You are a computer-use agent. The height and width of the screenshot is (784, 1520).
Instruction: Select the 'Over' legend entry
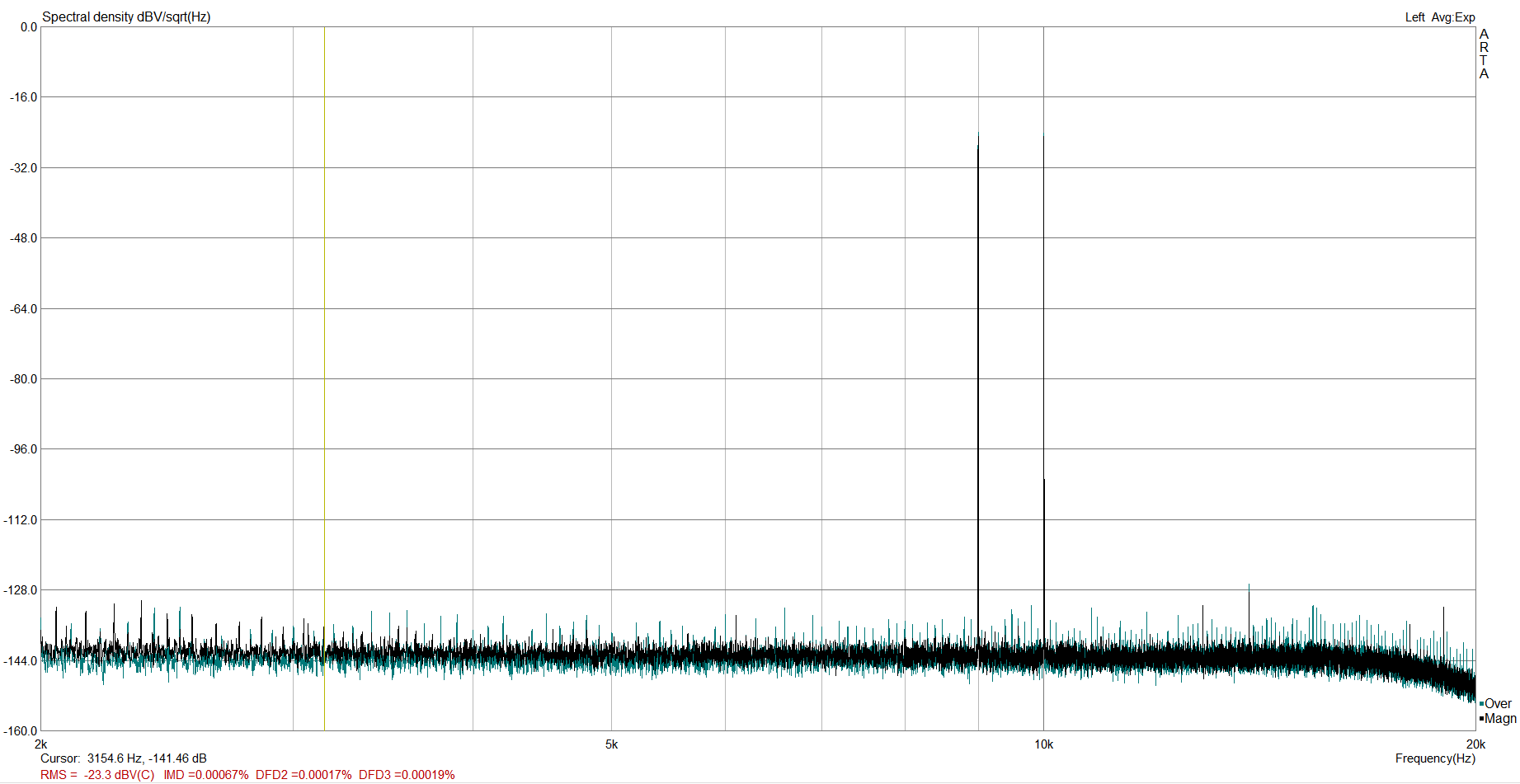1498,704
